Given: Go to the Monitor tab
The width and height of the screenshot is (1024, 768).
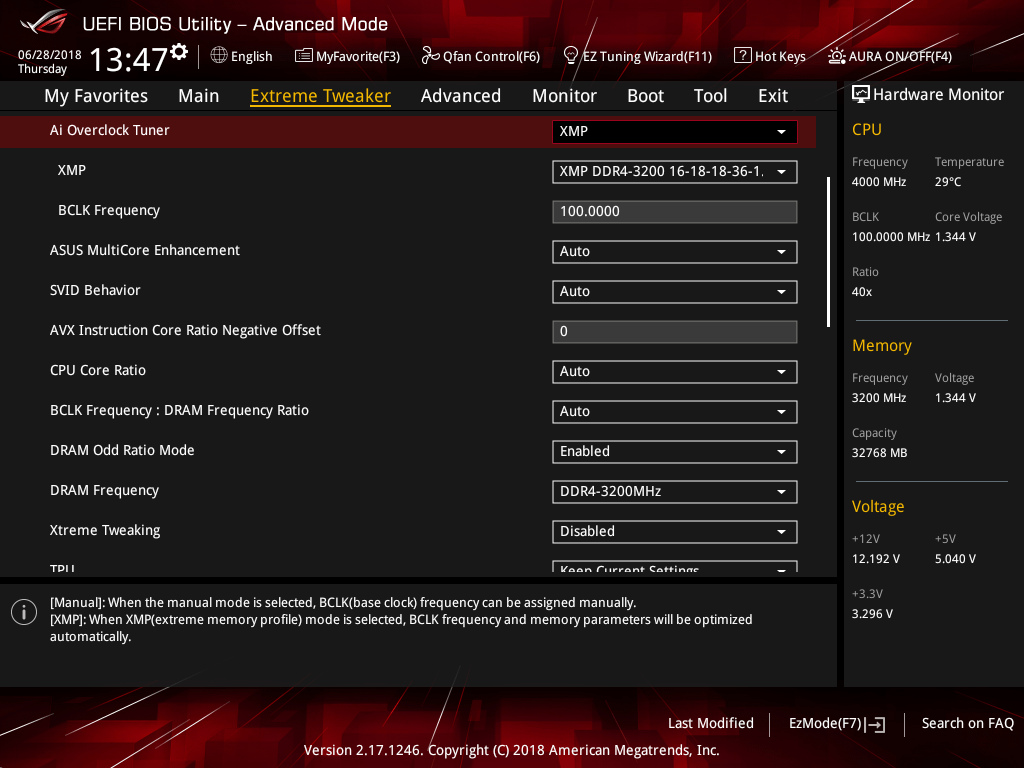Looking at the screenshot, I should (564, 96).
